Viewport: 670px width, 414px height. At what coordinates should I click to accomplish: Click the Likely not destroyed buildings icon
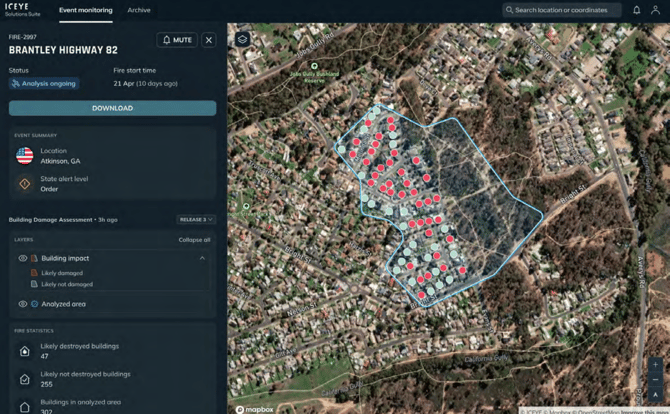(25, 379)
